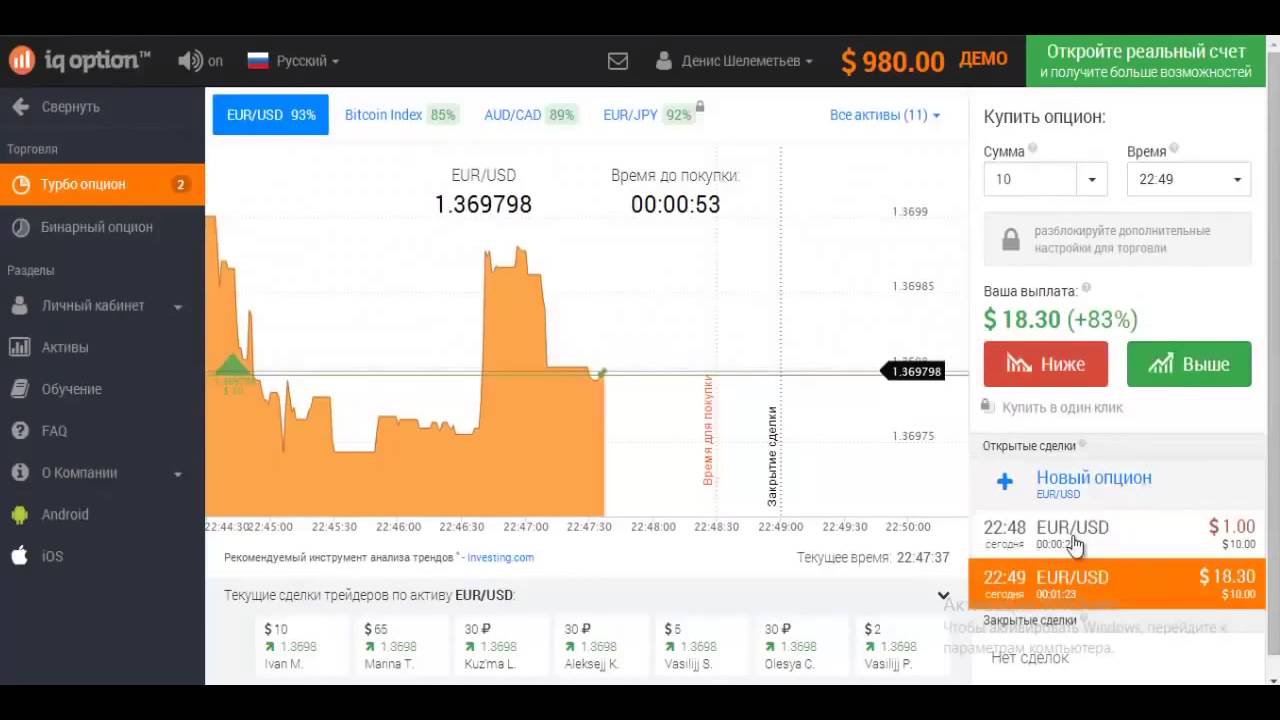Click Закрытие сделки chart line
The height and width of the screenshot is (720, 1280).
click(772, 456)
